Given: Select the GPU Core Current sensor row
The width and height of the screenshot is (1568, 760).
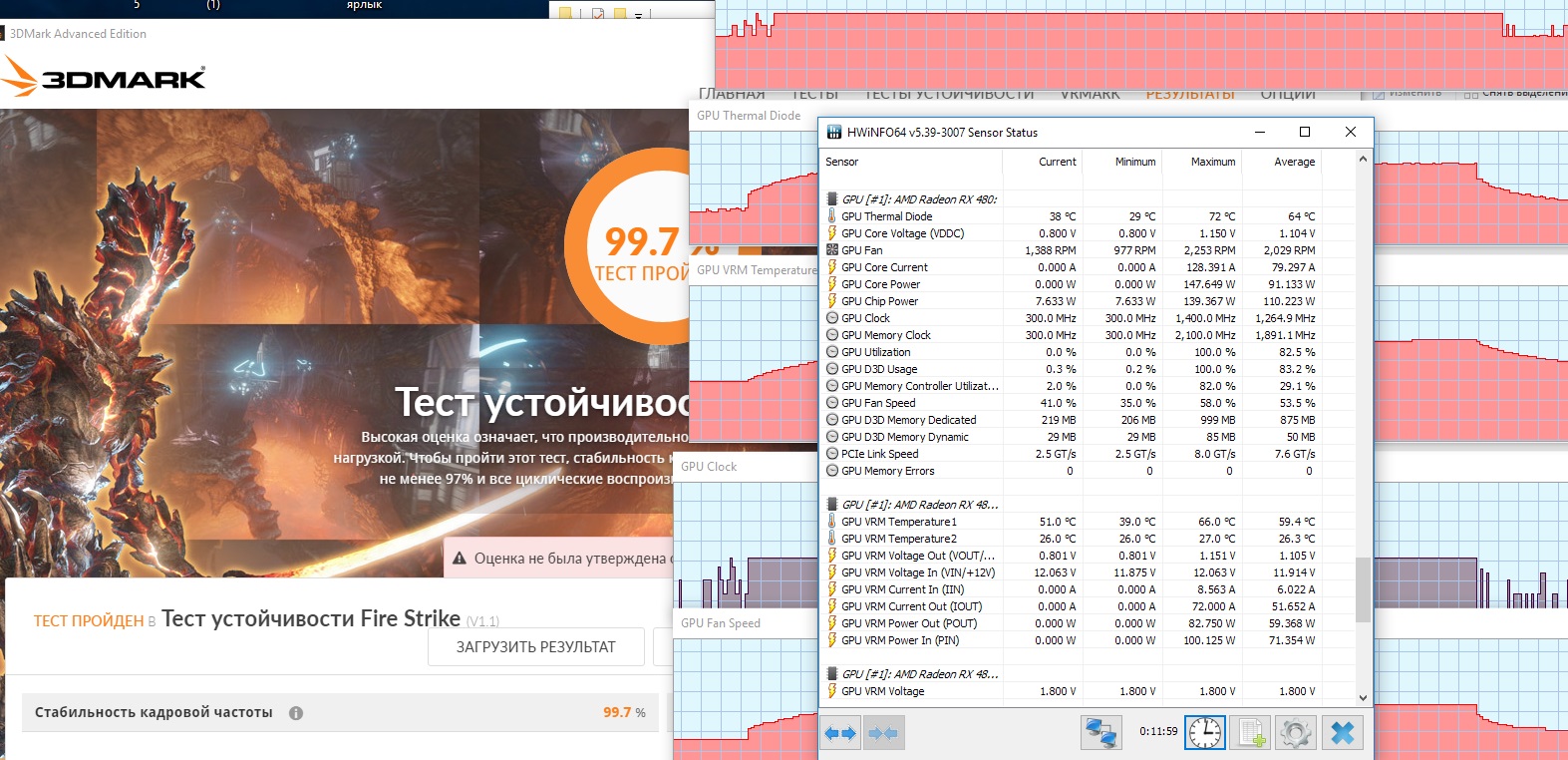Looking at the screenshot, I should click(1088, 267).
